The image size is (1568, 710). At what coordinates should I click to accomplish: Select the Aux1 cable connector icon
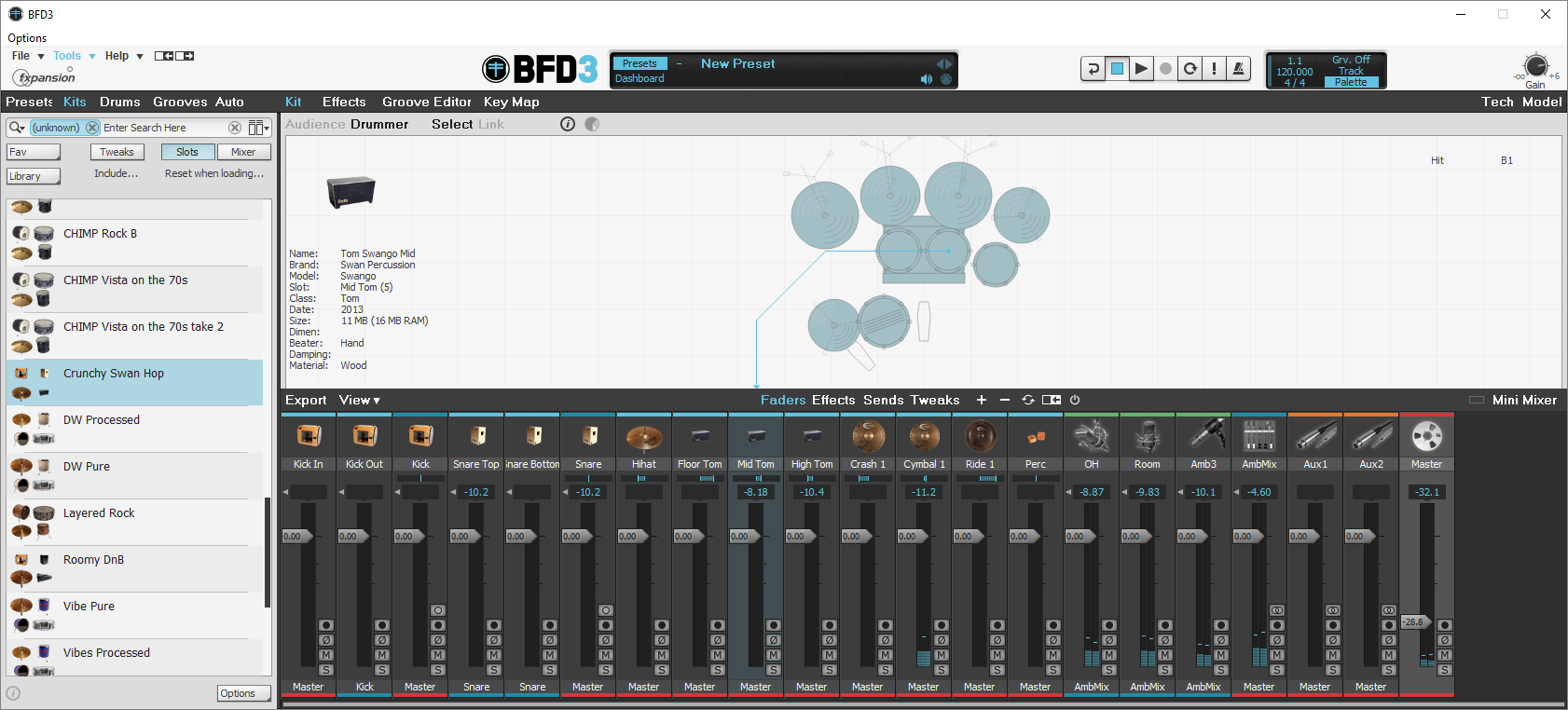1315,435
